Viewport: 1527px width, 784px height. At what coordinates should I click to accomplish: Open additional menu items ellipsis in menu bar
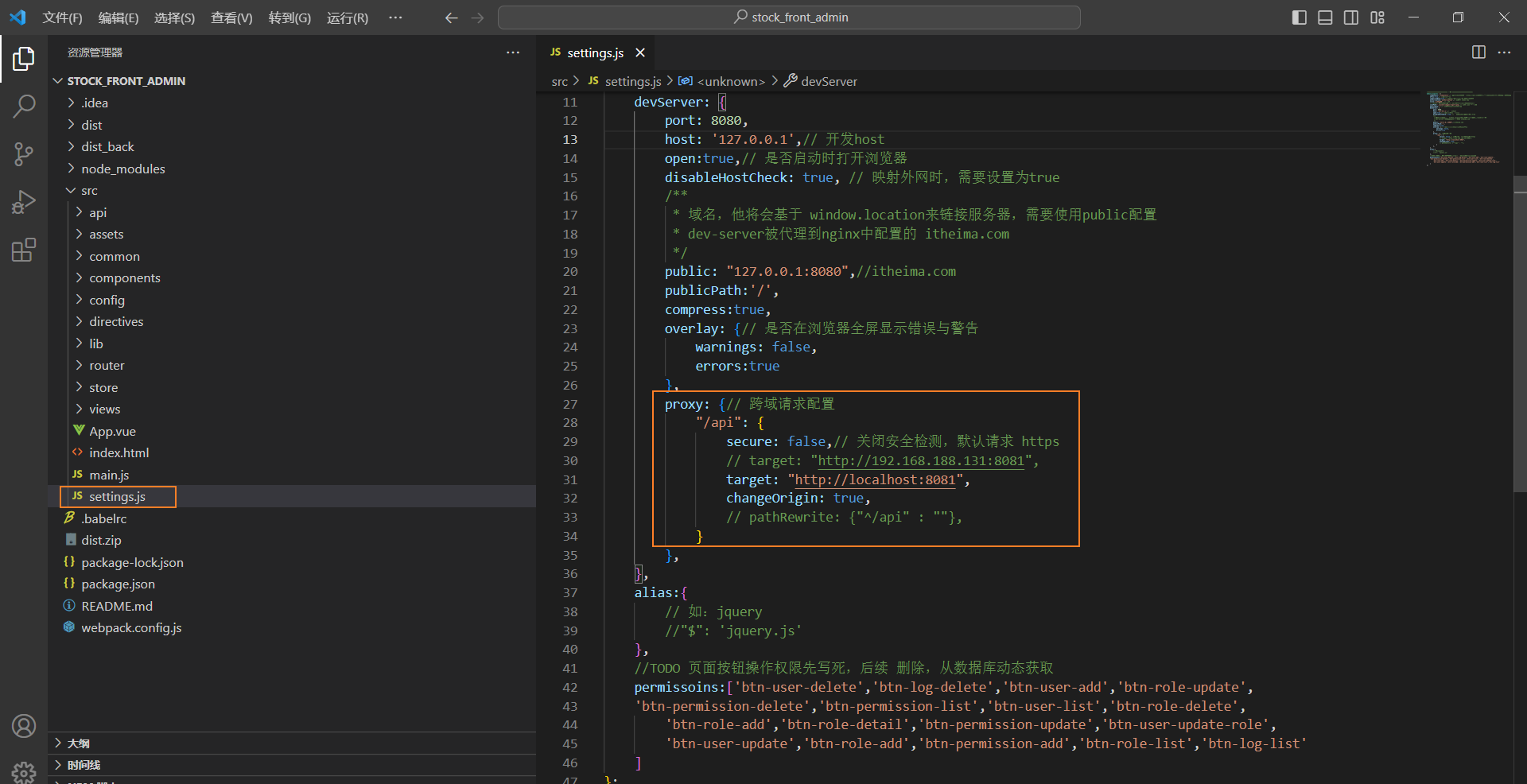point(395,17)
